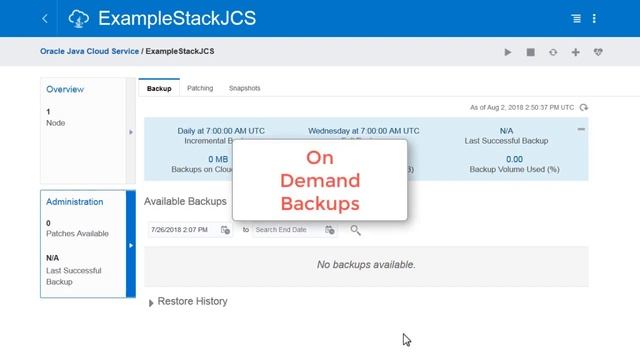Add a node with the plus icon

click(x=576, y=52)
